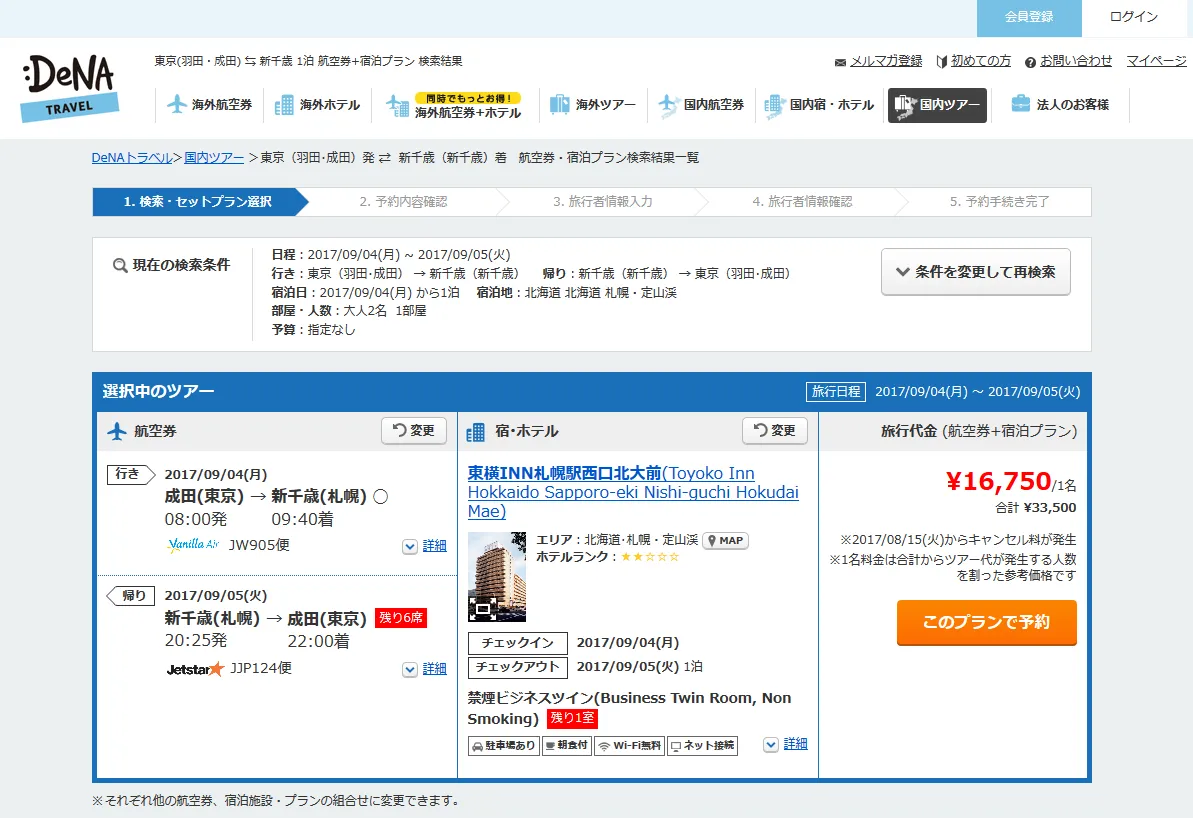Image resolution: width=1193 pixels, height=818 pixels.
Task: Expand hotel room plan 詳細 details
Action: tap(786, 744)
